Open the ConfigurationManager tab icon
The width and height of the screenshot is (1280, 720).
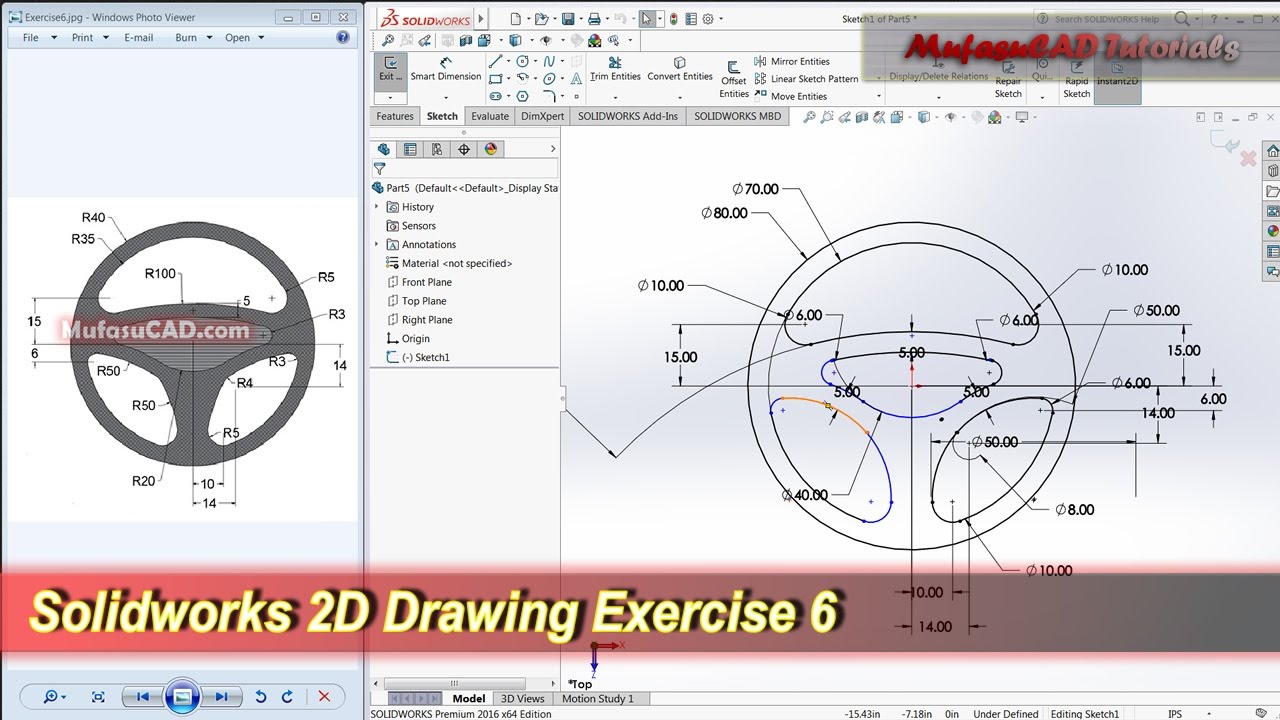point(437,149)
